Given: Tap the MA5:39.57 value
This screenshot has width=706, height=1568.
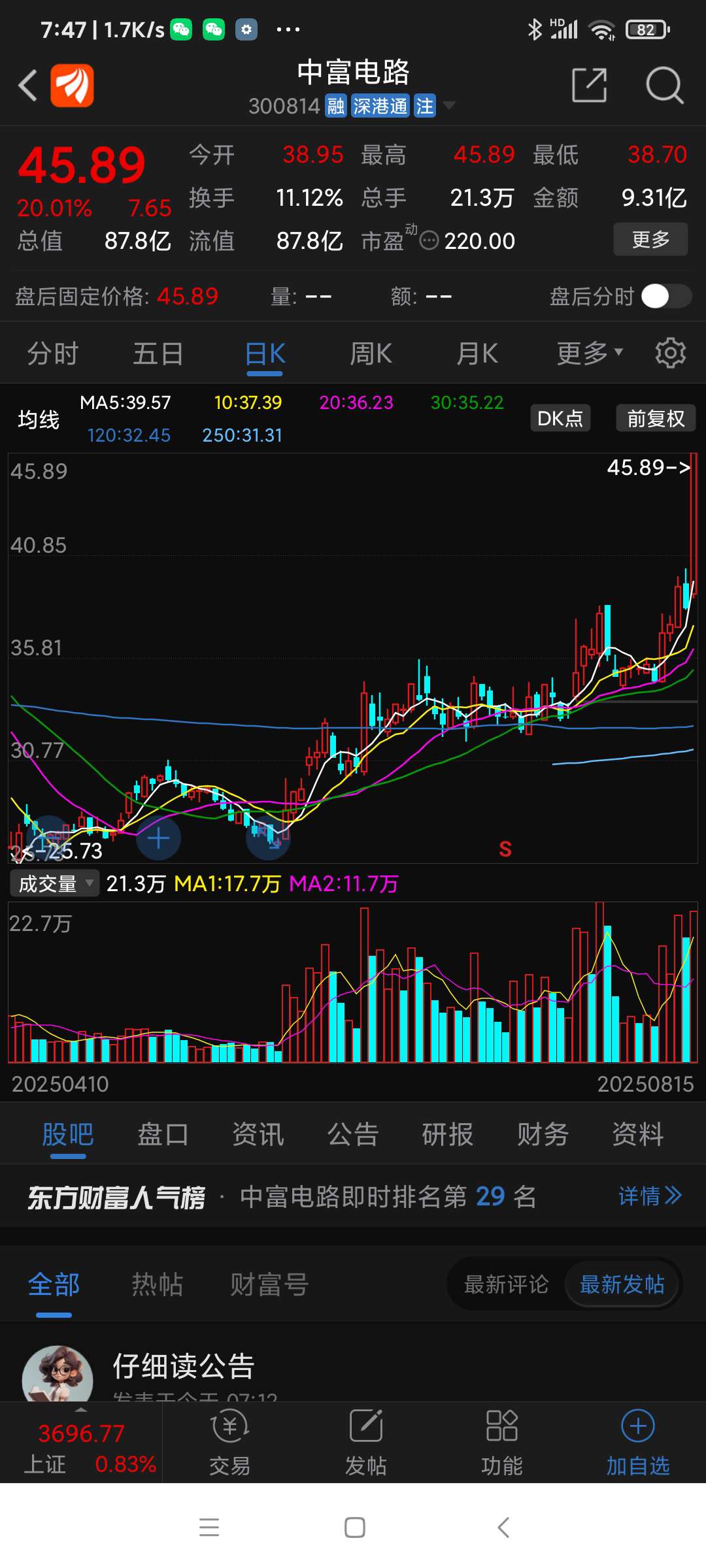Looking at the screenshot, I should [125, 402].
